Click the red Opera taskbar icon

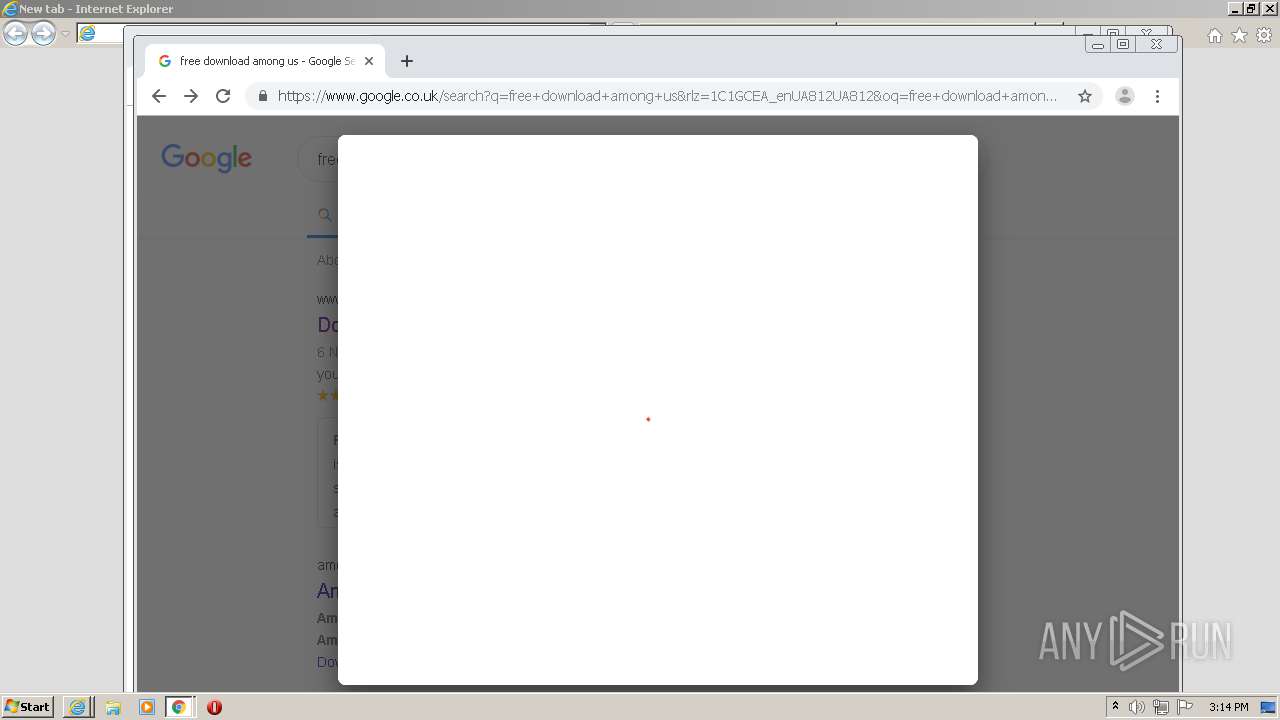[x=214, y=707]
